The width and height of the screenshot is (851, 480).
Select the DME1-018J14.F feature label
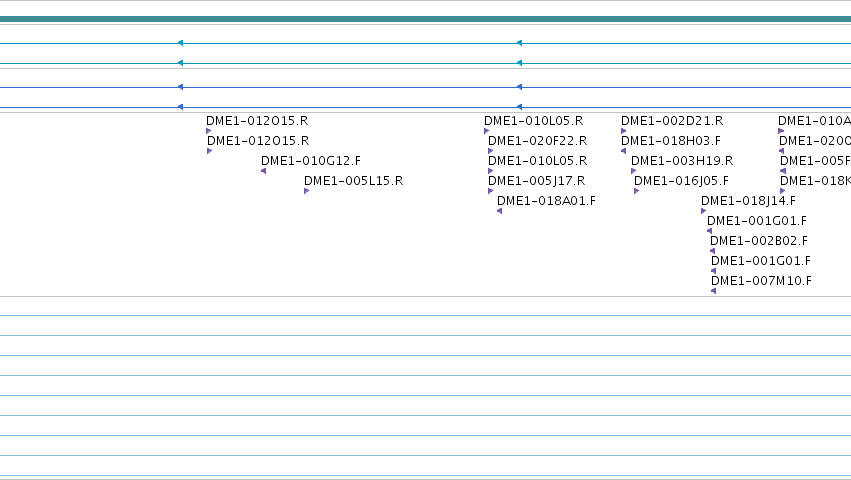click(x=748, y=201)
